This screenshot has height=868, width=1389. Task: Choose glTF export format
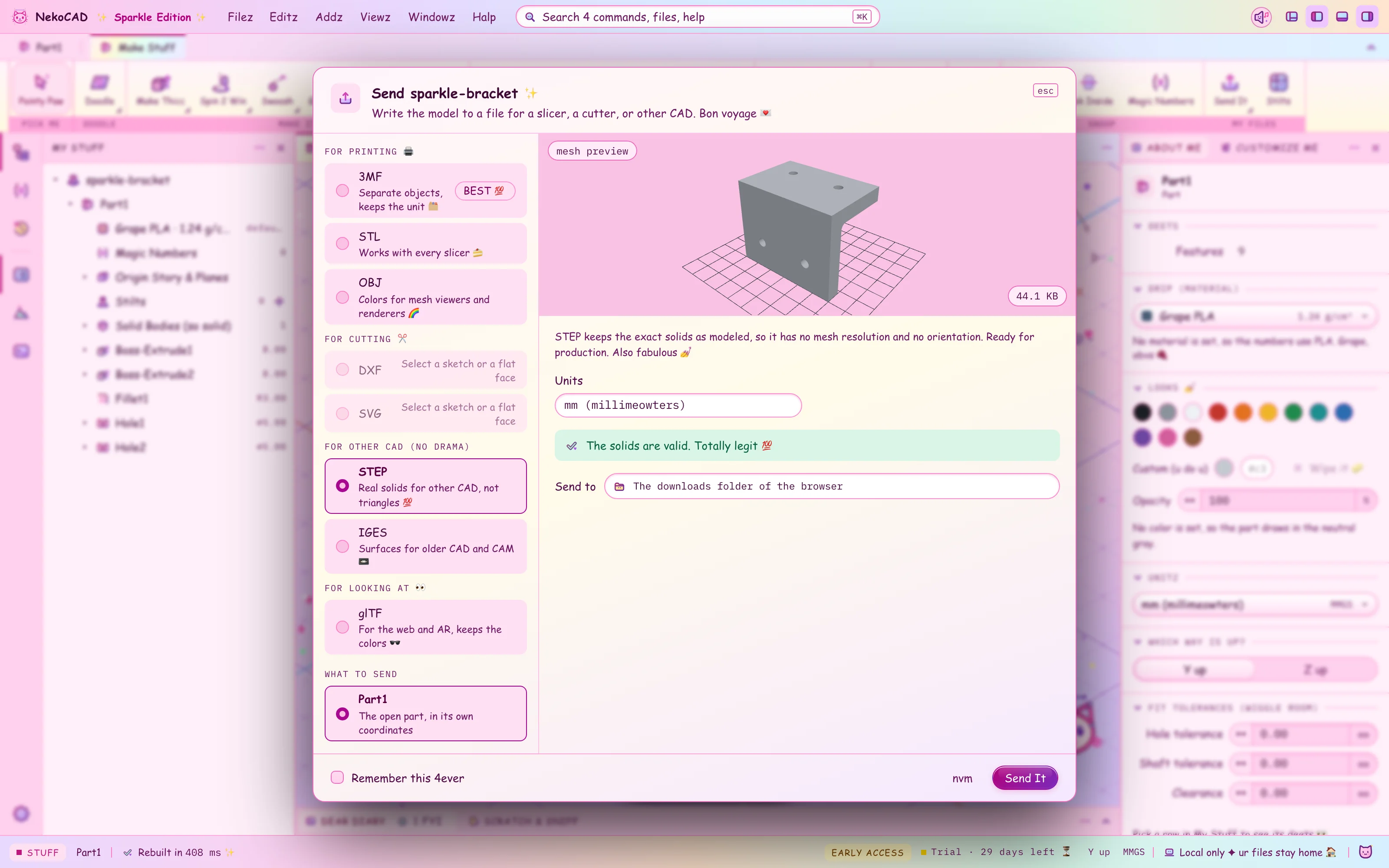425,628
